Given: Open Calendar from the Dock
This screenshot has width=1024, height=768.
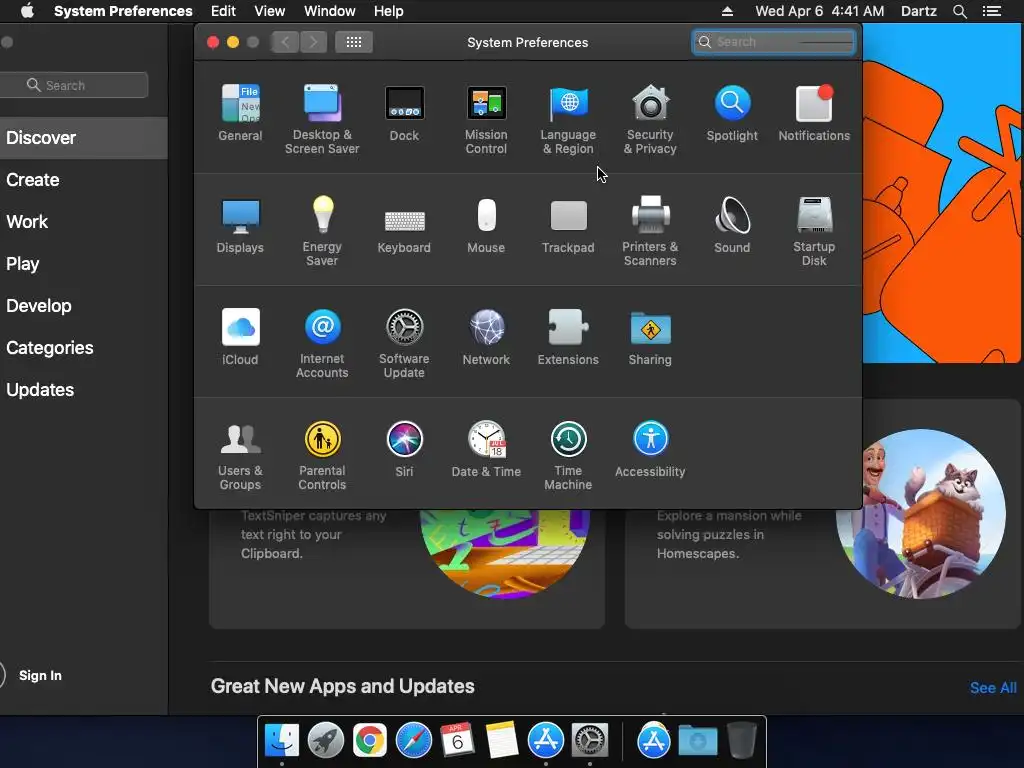Looking at the screenshot, I should pyautogui.click(x=457, y=741).
